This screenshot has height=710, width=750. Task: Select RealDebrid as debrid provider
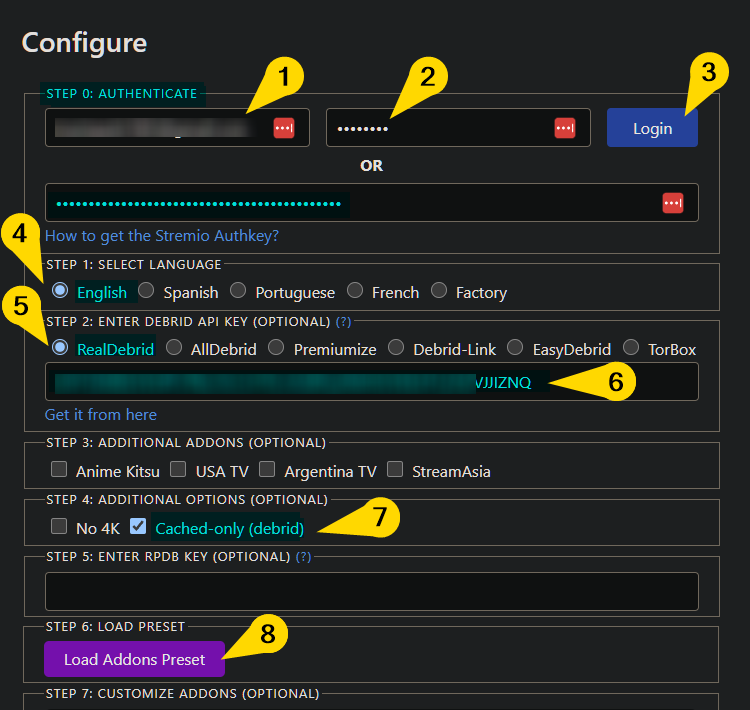tap(60, 347)
